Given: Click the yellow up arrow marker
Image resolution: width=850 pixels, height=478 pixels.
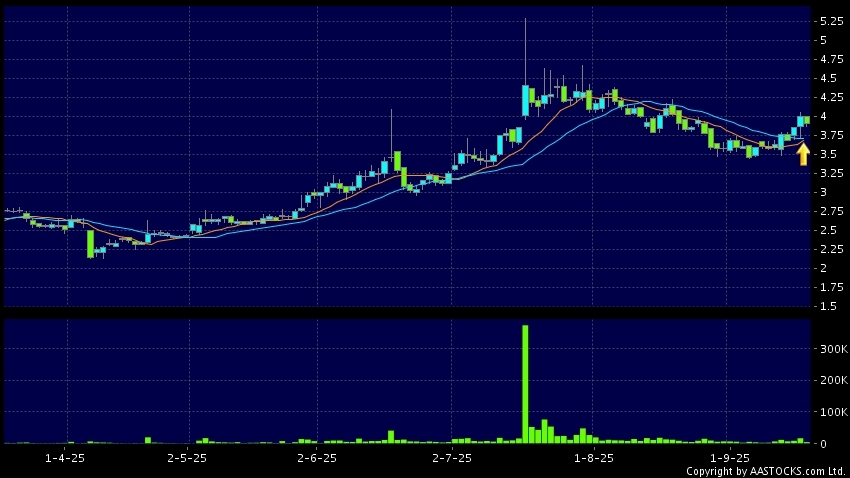Looking at the screenshot, I should point(802,154).
